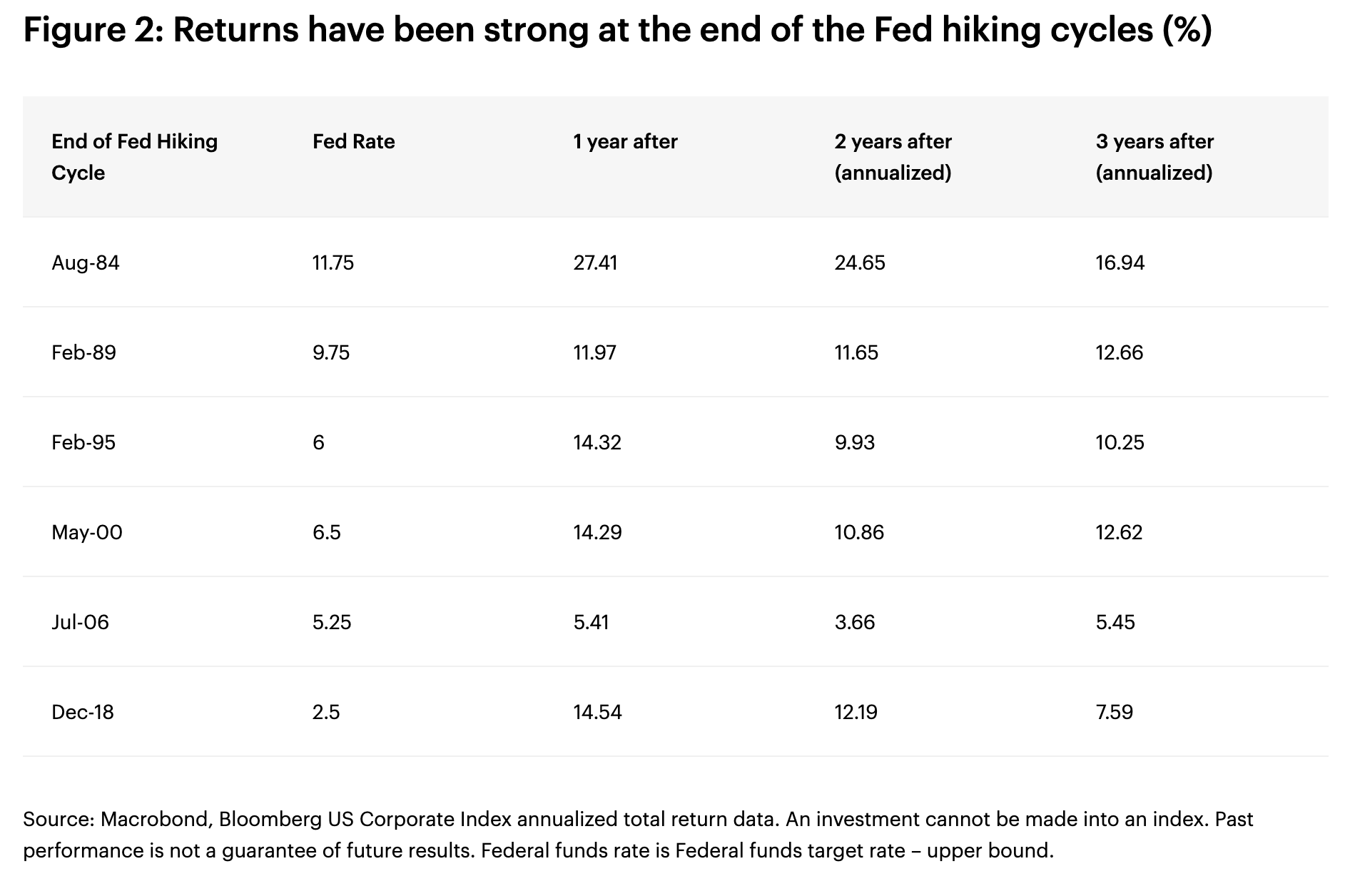1350x896 pixels.
Task: Select the May-00 row label
Action: (x=87, y=532)
